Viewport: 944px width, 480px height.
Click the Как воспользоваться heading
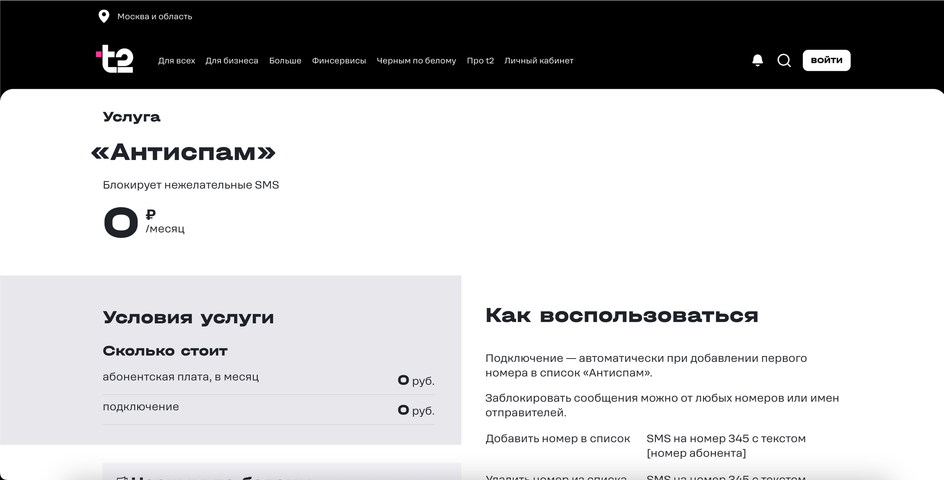tap(622, 316)
